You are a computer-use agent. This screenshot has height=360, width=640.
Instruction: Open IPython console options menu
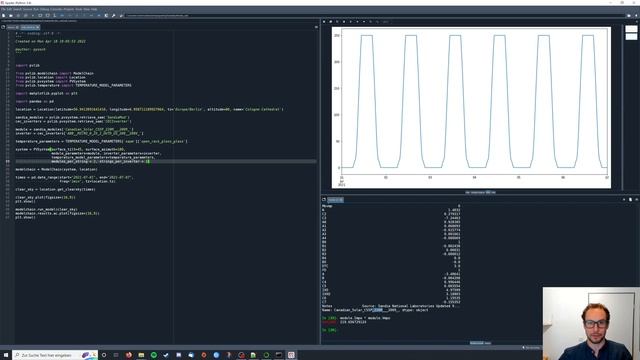pos(637,200)
